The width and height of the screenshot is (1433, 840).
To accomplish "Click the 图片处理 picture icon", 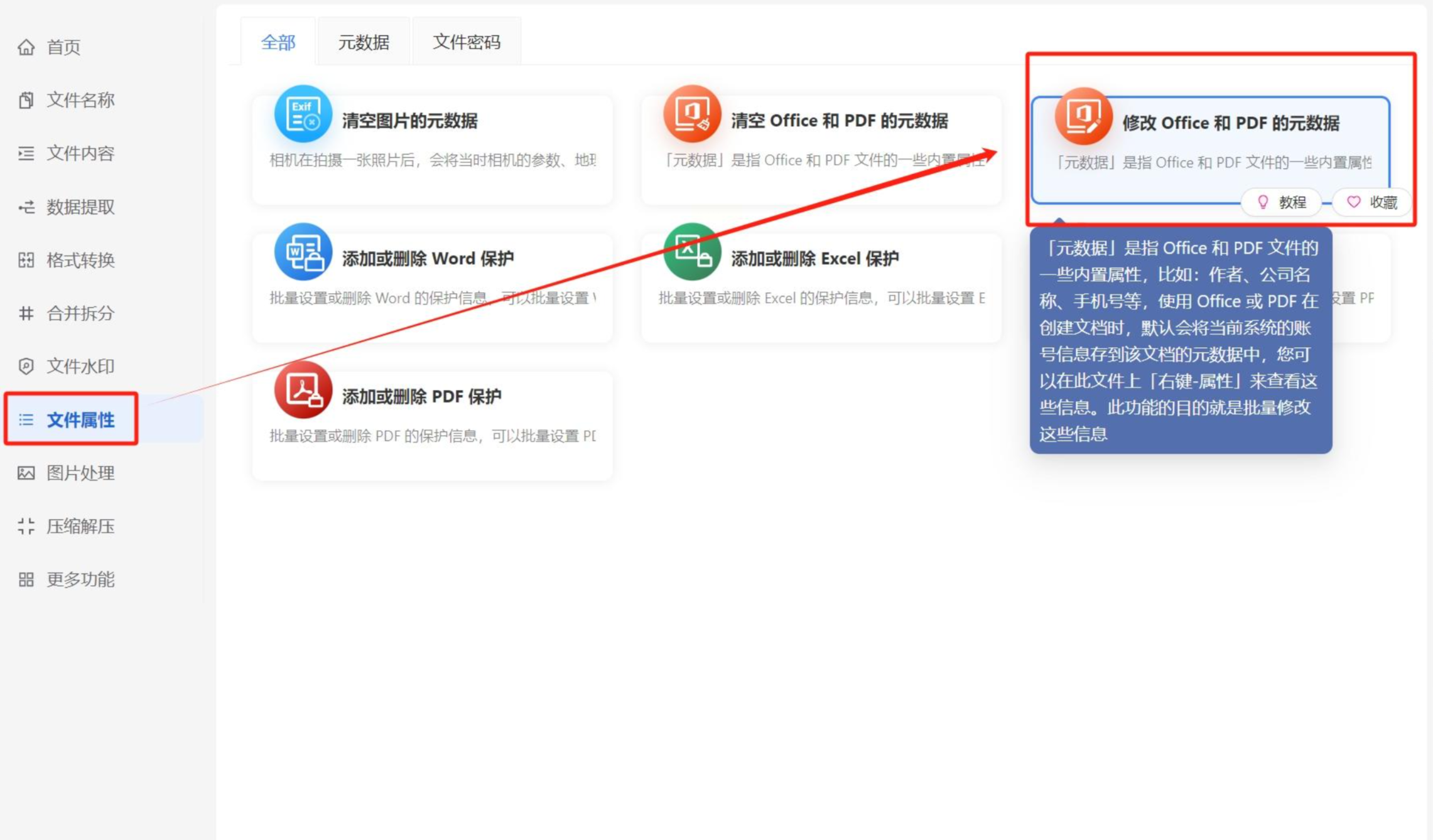I will tap(26, 473).
